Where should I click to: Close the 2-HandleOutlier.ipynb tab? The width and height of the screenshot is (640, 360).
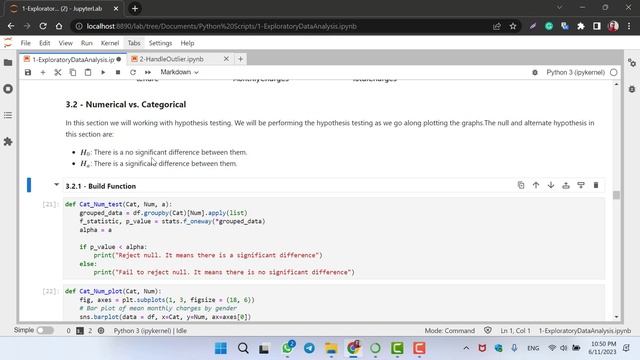pyautogui.click(x=226, y=59)
